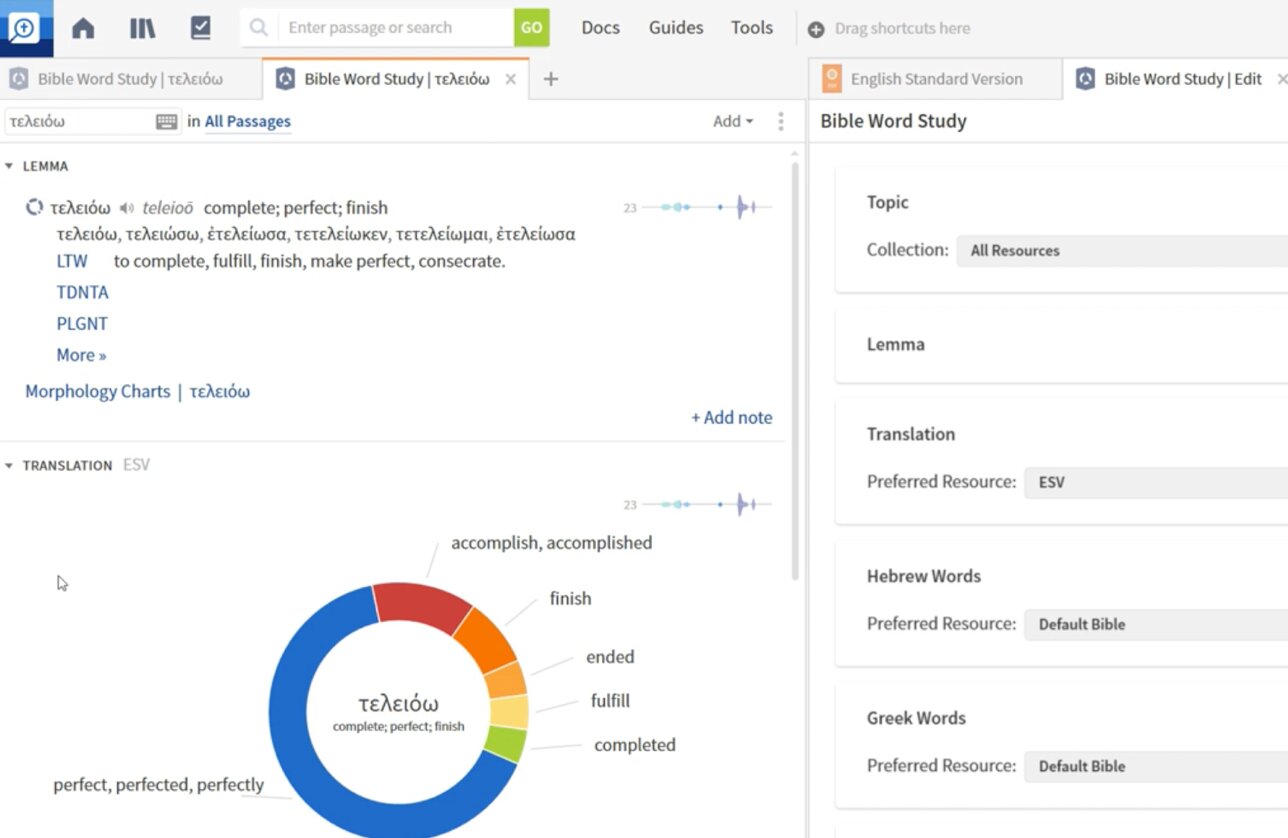Image resolution: width=1288 pixels, height=838 pixels.
Task: Click the English Standard Version tab icon
Action: tap(831, 79)
